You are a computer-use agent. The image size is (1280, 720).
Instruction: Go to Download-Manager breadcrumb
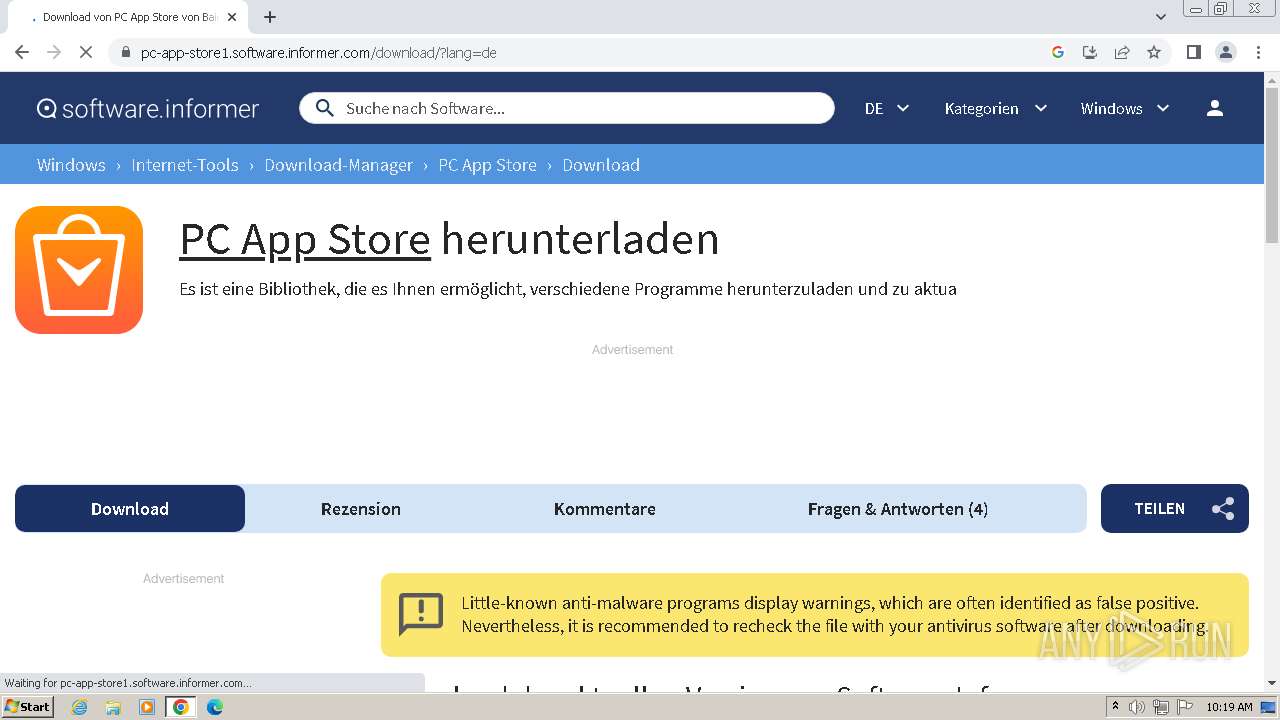point(338,165)
